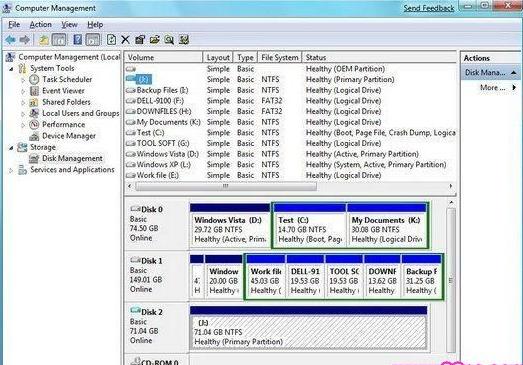Expand the Event Viewer node

[x=23, y=91]
